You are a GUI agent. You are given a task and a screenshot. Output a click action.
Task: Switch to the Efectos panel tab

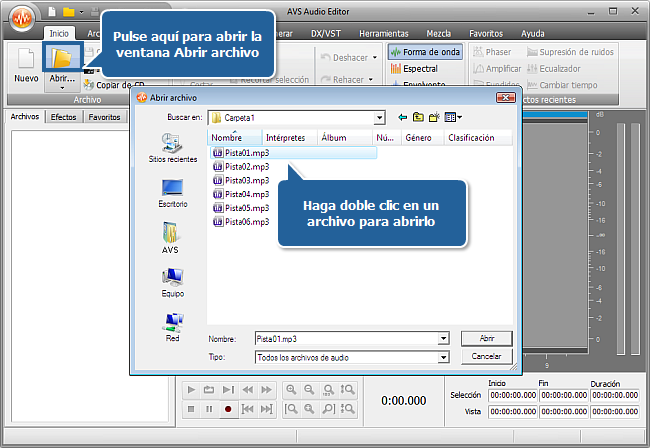click(x=64, y=117)
